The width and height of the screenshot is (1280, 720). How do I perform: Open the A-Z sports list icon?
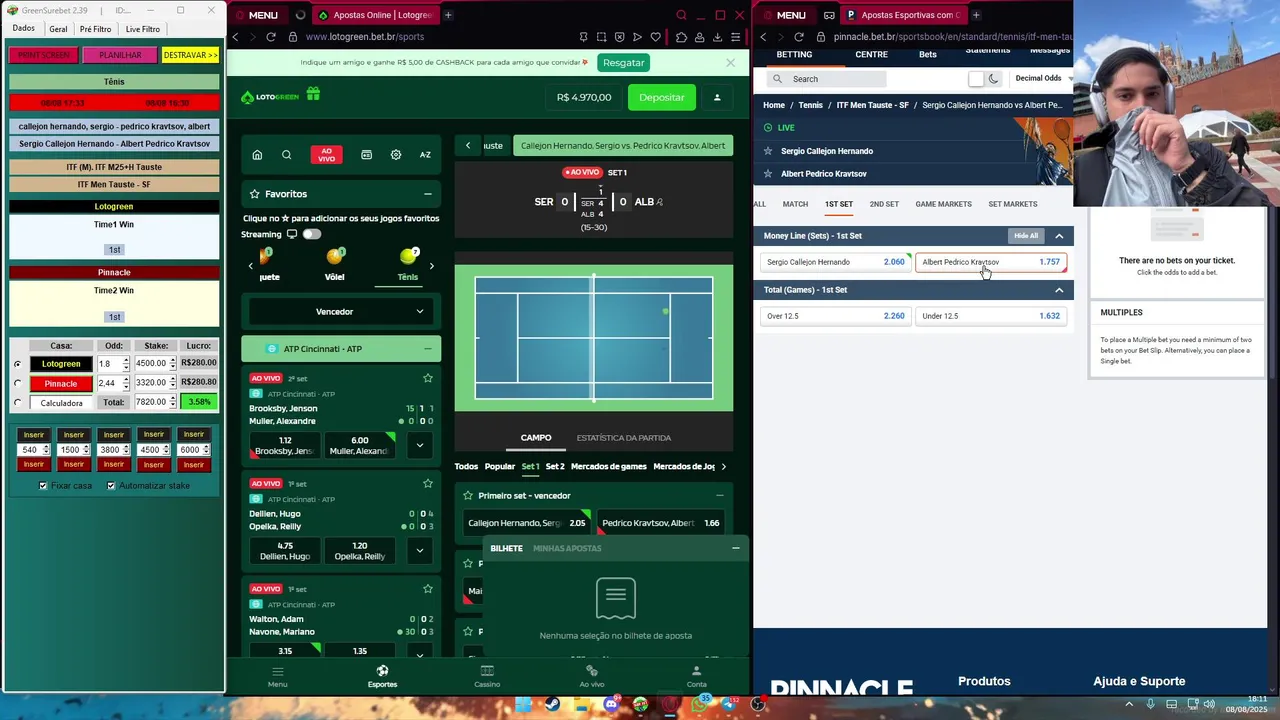[x=425, y=155]
